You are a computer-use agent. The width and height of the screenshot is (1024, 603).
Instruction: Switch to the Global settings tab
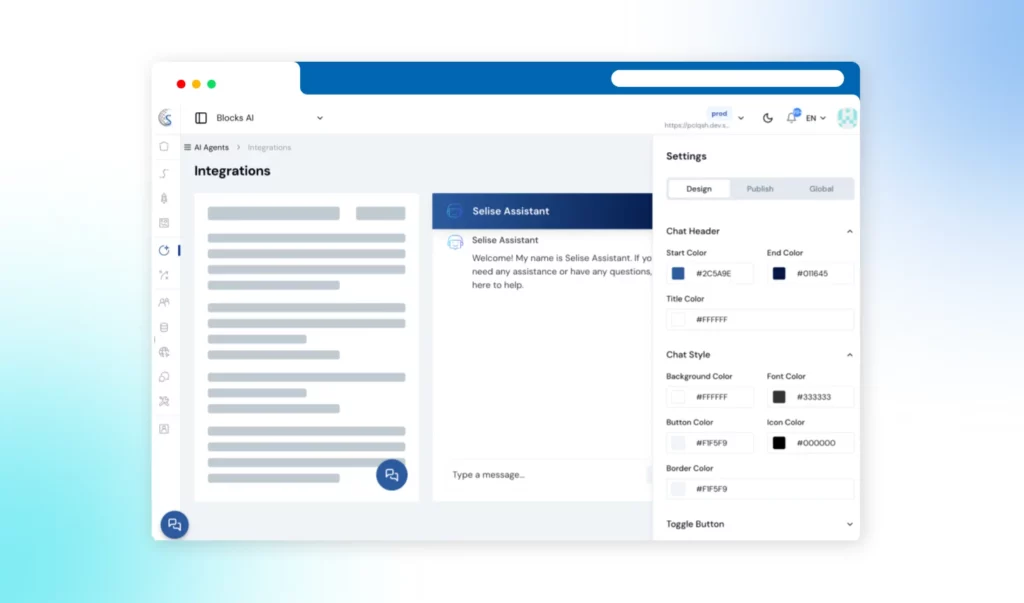click(x=821, y=189)
